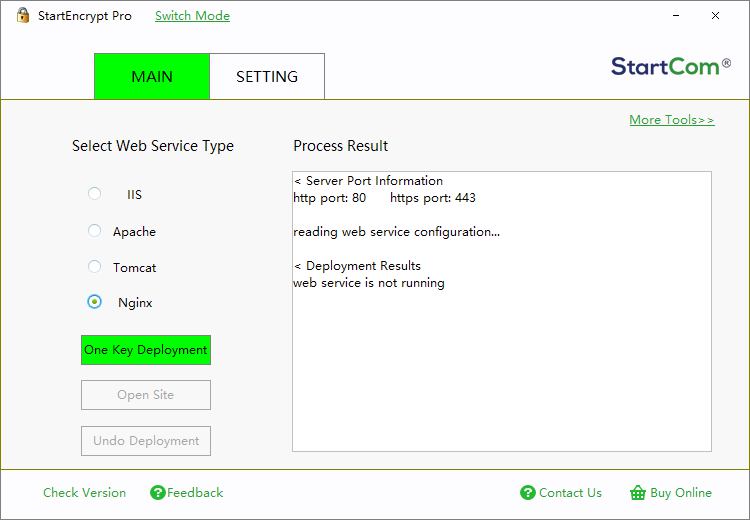
Task: Open the Feedback link text
Action: click(195, 492)
